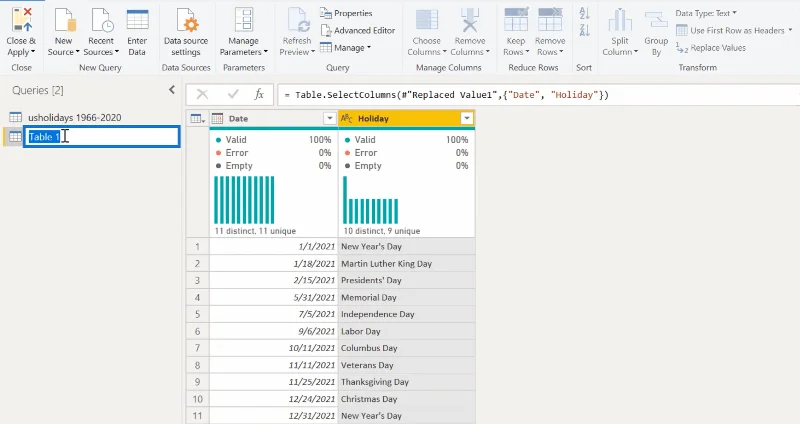Click Replace Values
This screenshot has width=800, height=424.
(x=711, y=48)
